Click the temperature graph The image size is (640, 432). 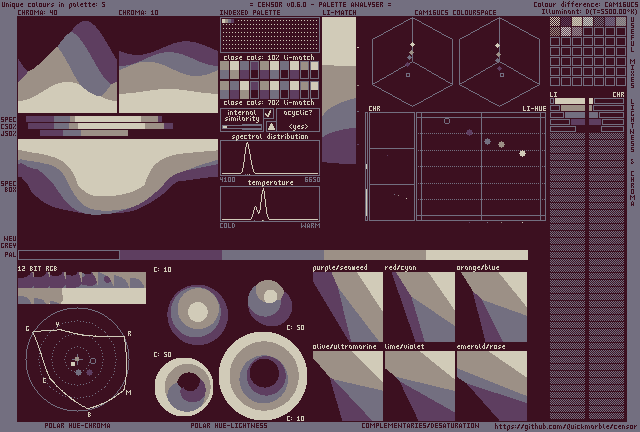(x=269, y=204)
